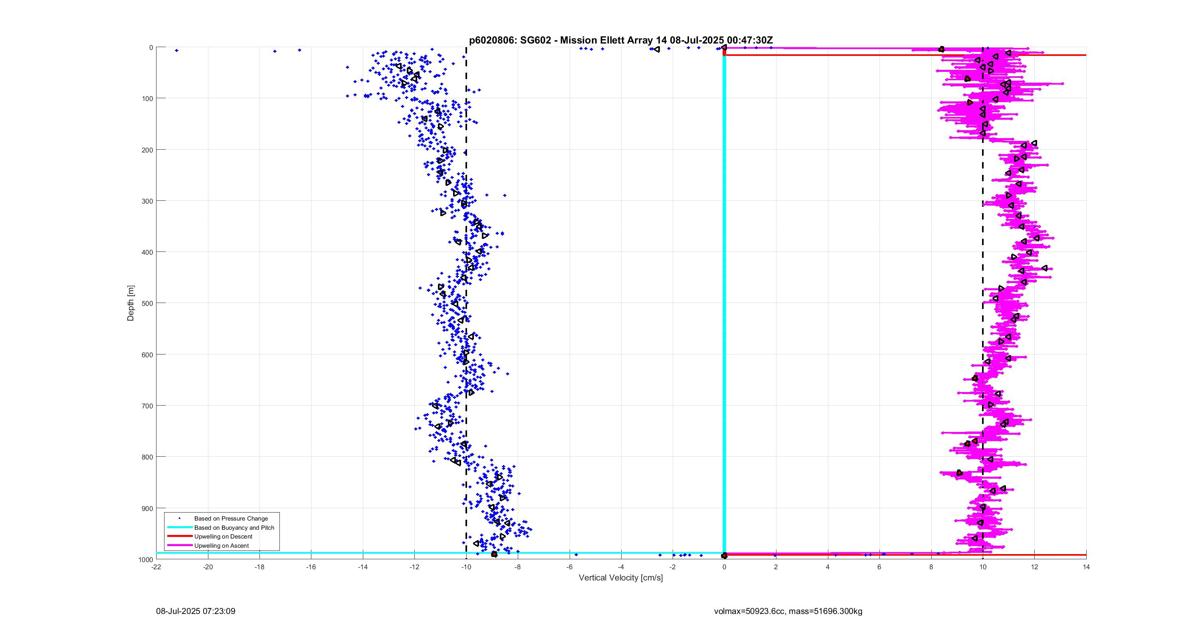The height and width of the screenshot is (628, 1200).
Task: Click depth tick label '100'
Action: pyautogui.click(x=146, y=98)
